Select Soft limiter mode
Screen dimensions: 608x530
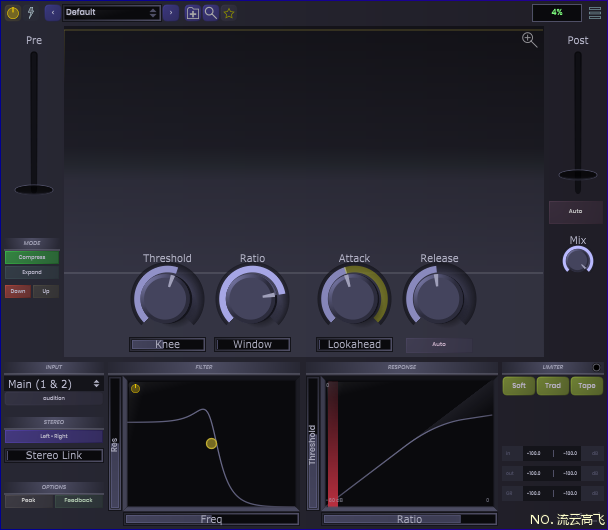(519, 386)
